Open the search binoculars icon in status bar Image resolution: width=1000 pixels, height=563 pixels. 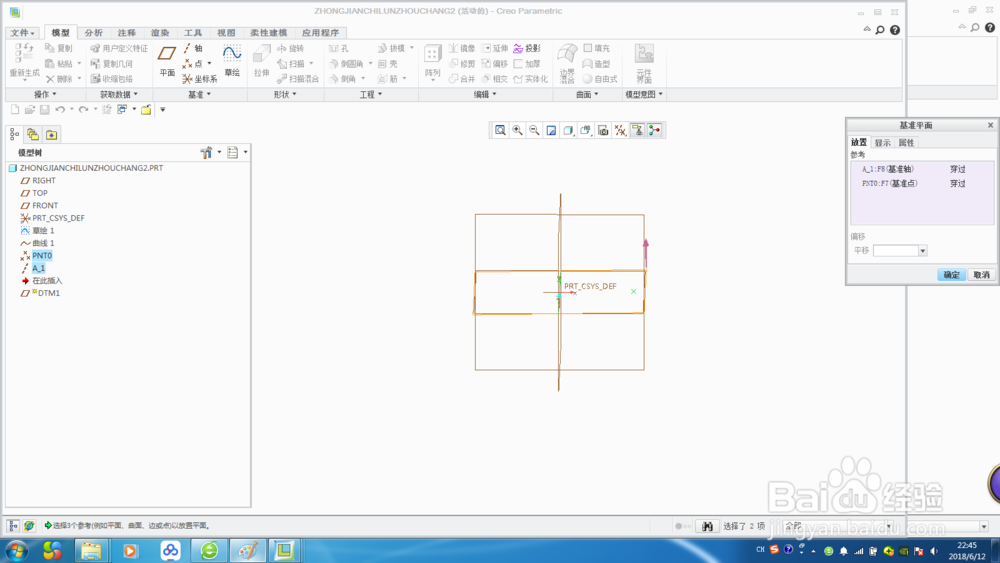(707, 526)
